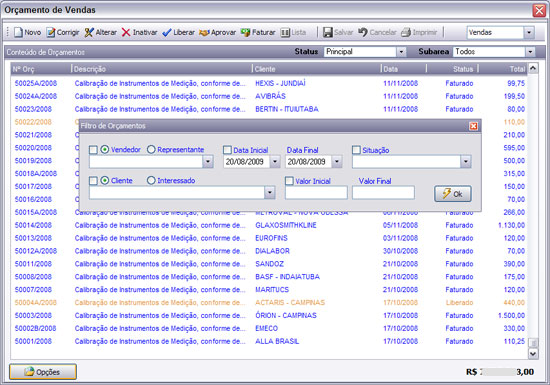
Task: Expand the Cliente combo box
Action: point(269,192)
